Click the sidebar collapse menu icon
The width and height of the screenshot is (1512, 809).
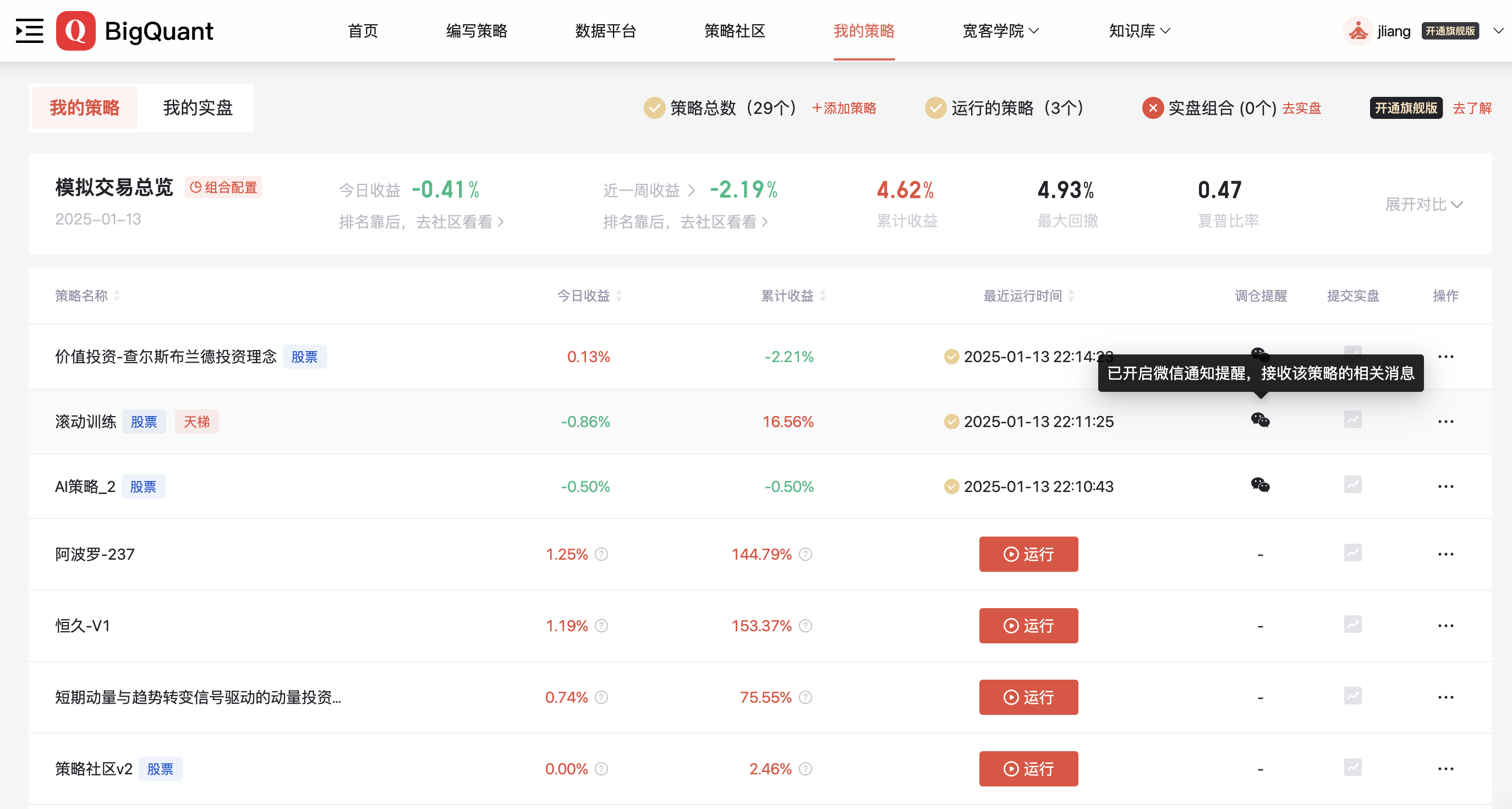point(29,30)
